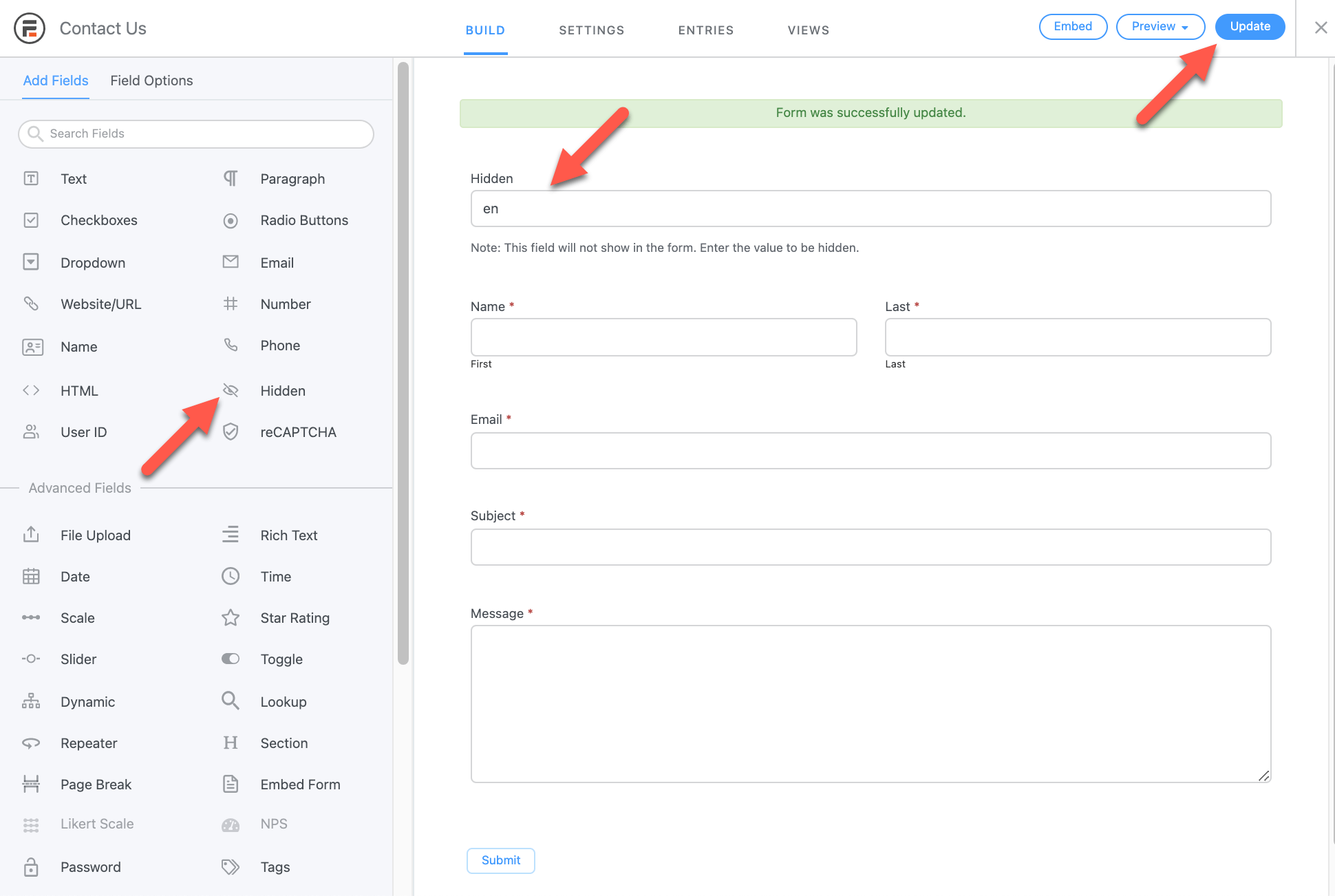Add a Number field icon
Viewport: 1335px width, 896px height.
click(x=231, y=303)
